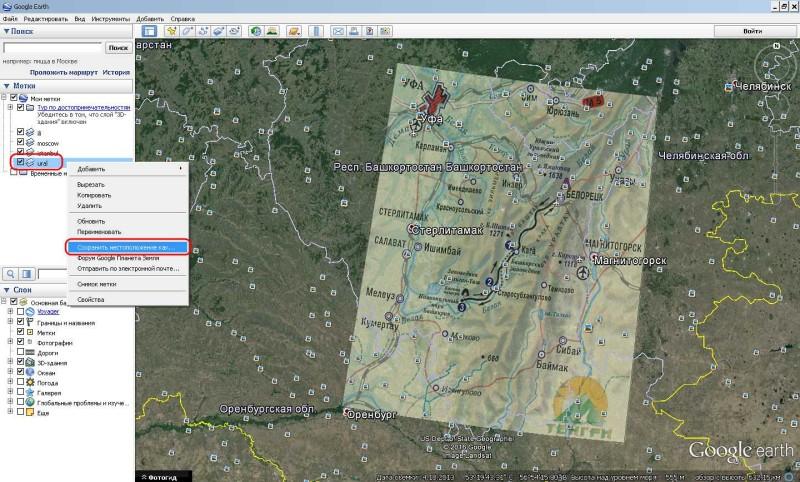Disable the Фотографии layer checkbox
Viewport: 800px width, 482px height.
(20, 342)
